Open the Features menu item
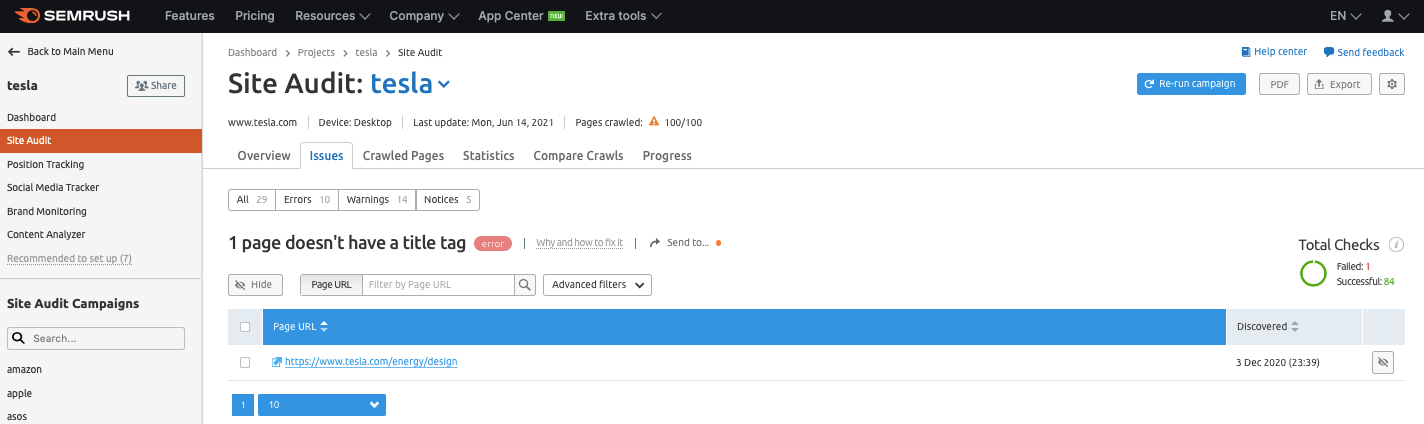Image resolution: width=1424 pixels, height=424 pixels. (190, 16)
